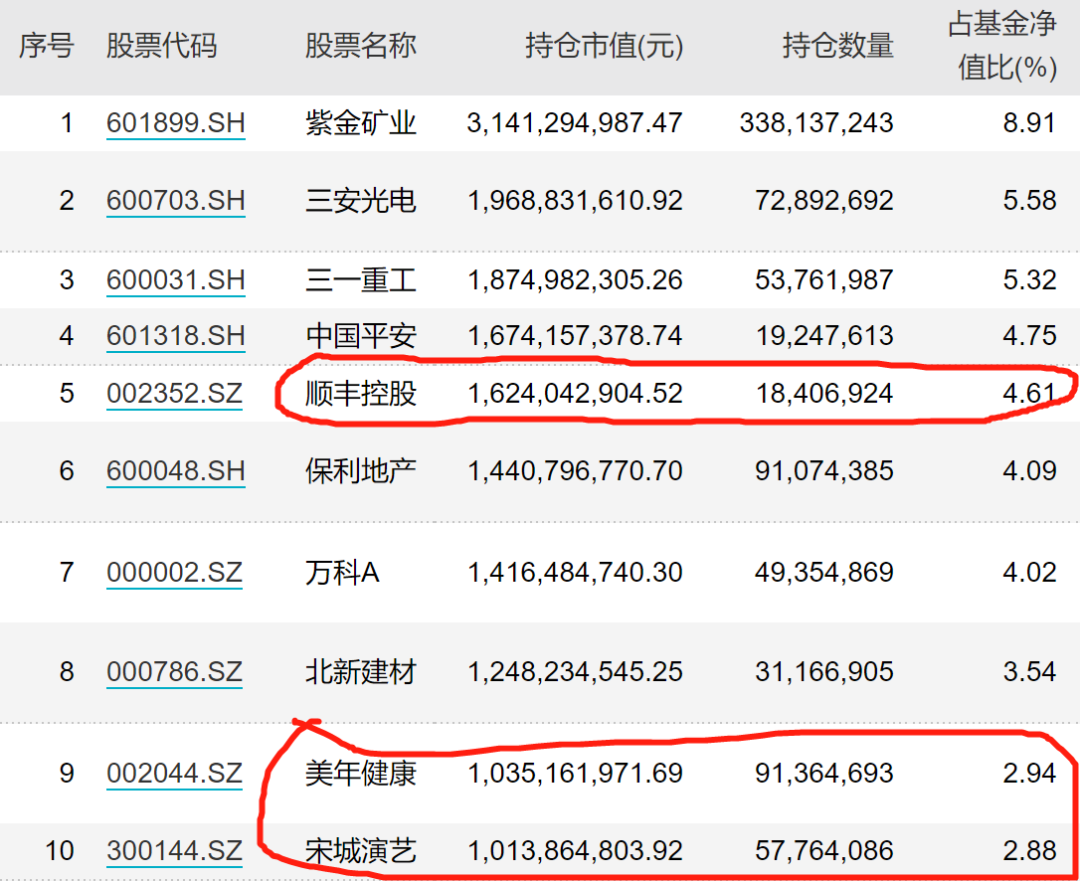Click market value 1,968,831,610.92
The image size is (1080, 882).
click(575, 201)
